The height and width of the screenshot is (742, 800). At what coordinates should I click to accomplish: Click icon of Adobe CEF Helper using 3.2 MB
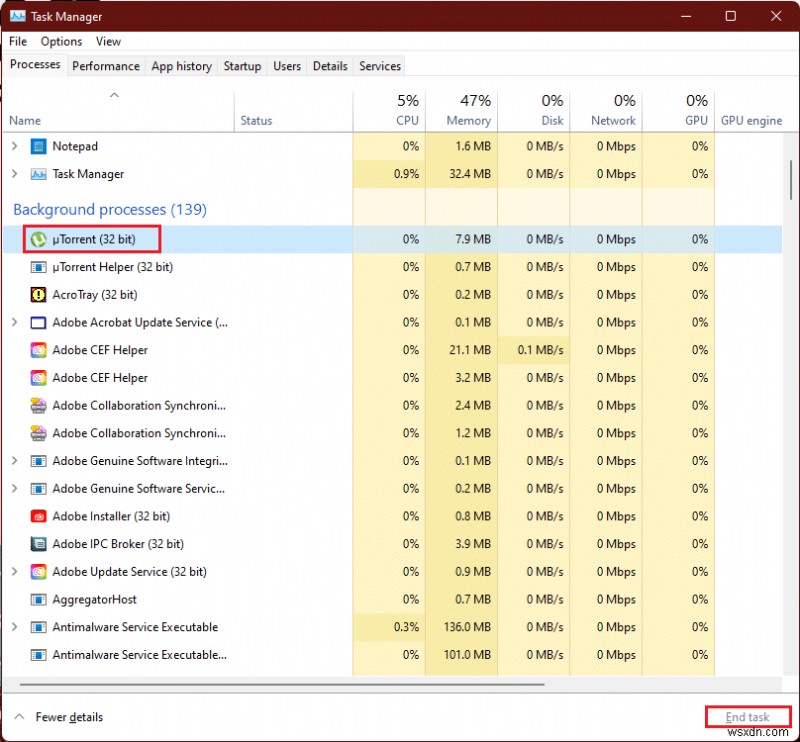coord(38,378)
